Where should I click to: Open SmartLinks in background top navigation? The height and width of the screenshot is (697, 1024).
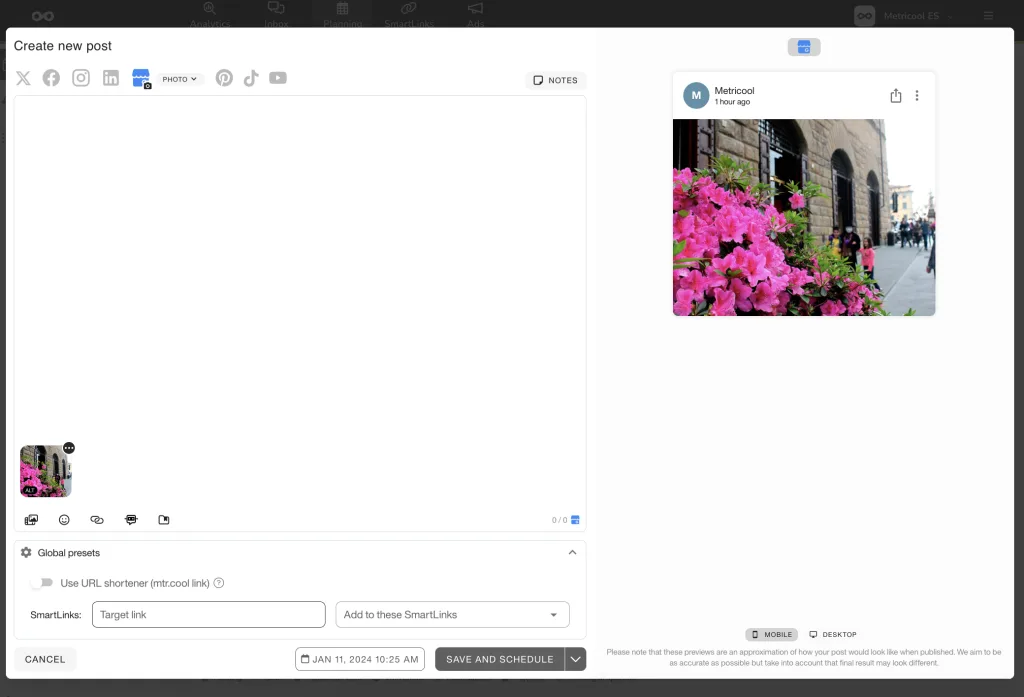coord(409,15)
